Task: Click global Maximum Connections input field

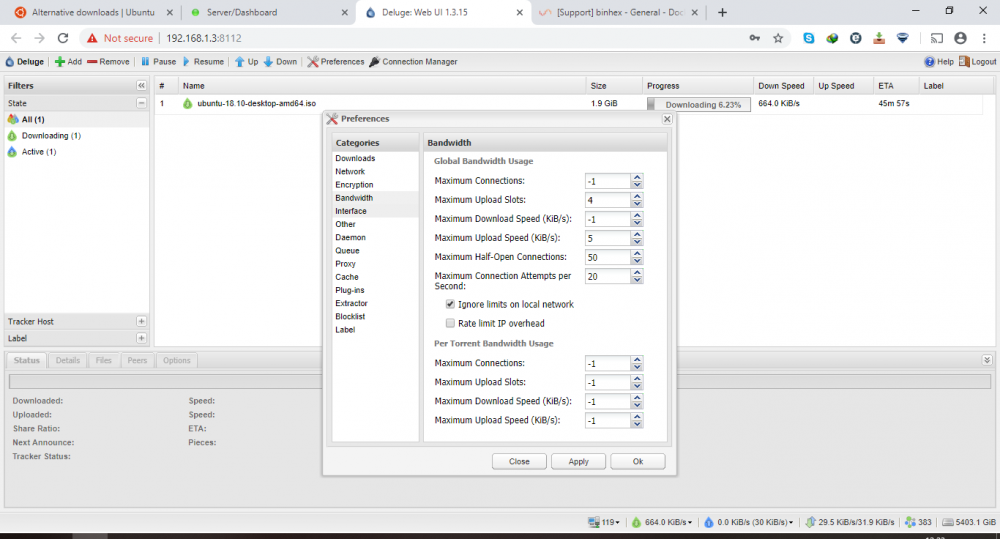Action: coord(608,181)
